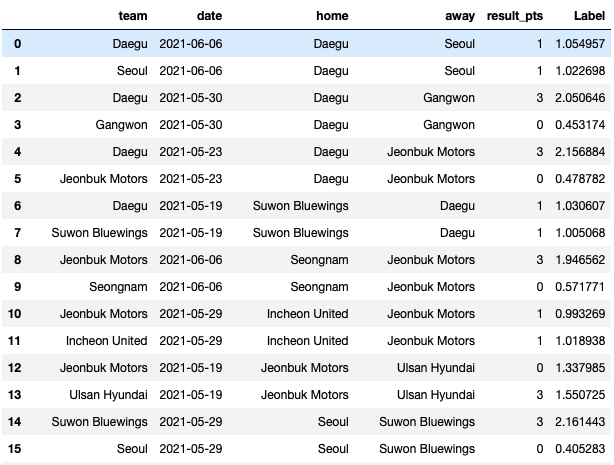Click team cell 'Incheon United' in row 11
The height and width of the screenshot is (465, 614).
[x=107, y=341]
